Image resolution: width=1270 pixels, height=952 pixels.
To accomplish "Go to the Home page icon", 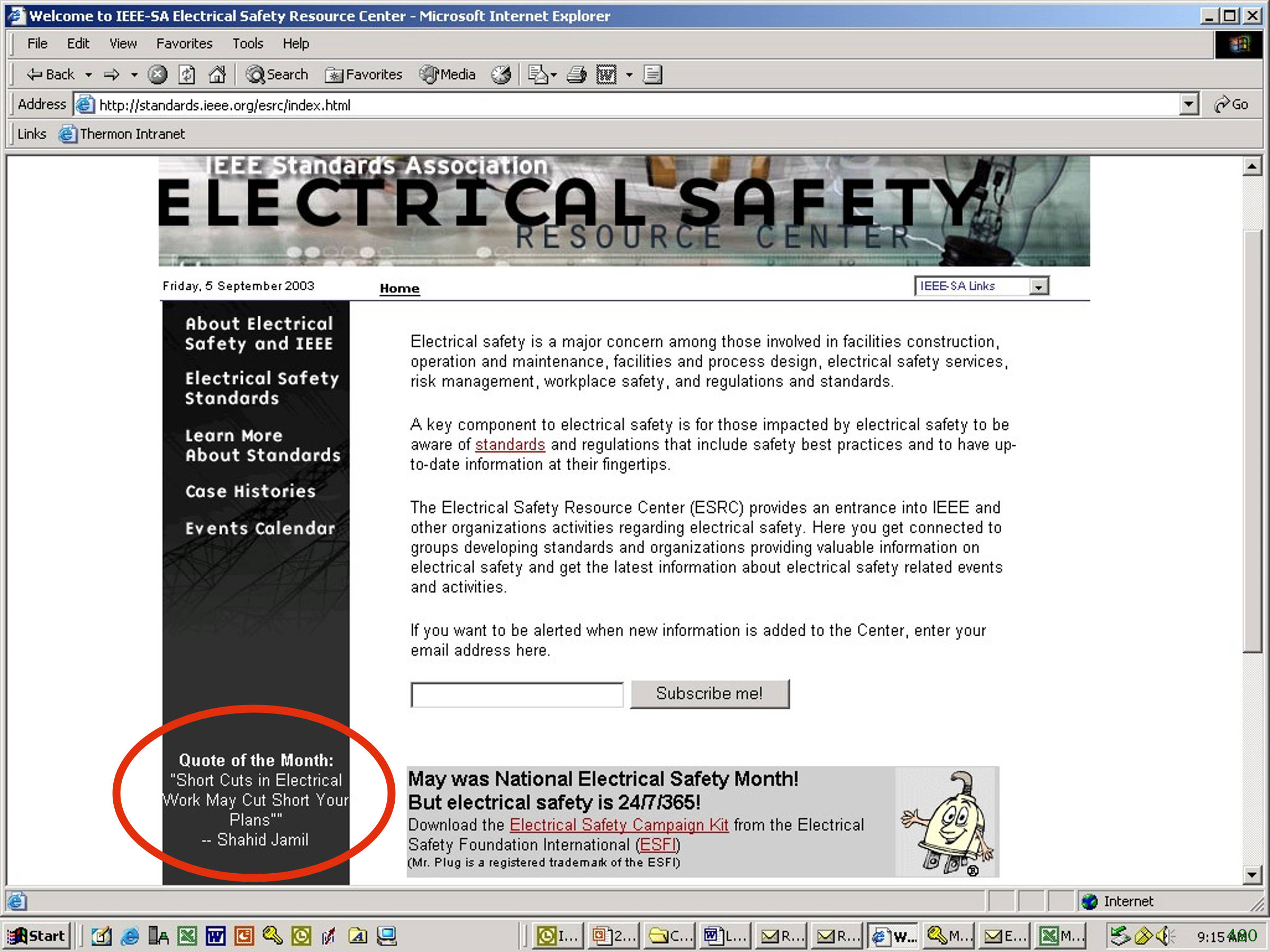I will (x=217, y=75).
